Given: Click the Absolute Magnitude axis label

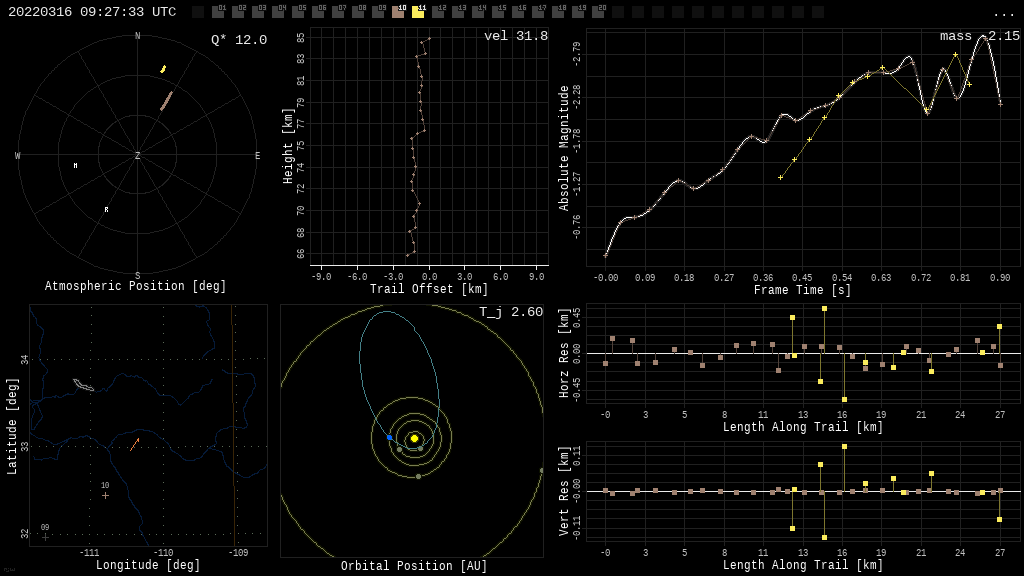Looking at the screenshot, I should point(564,148).
